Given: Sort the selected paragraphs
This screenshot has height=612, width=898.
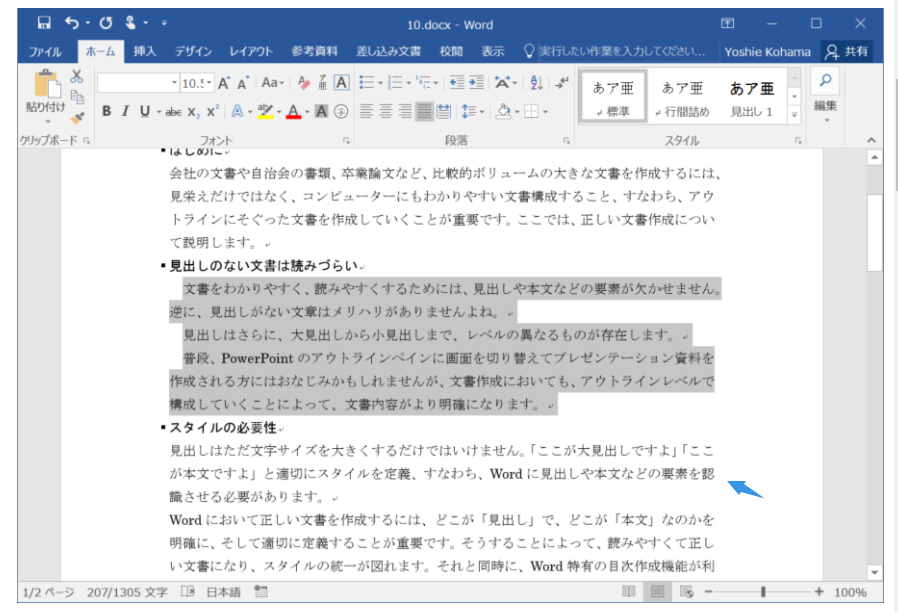Looking at the screenshot, I should click(x=536, y=83).
